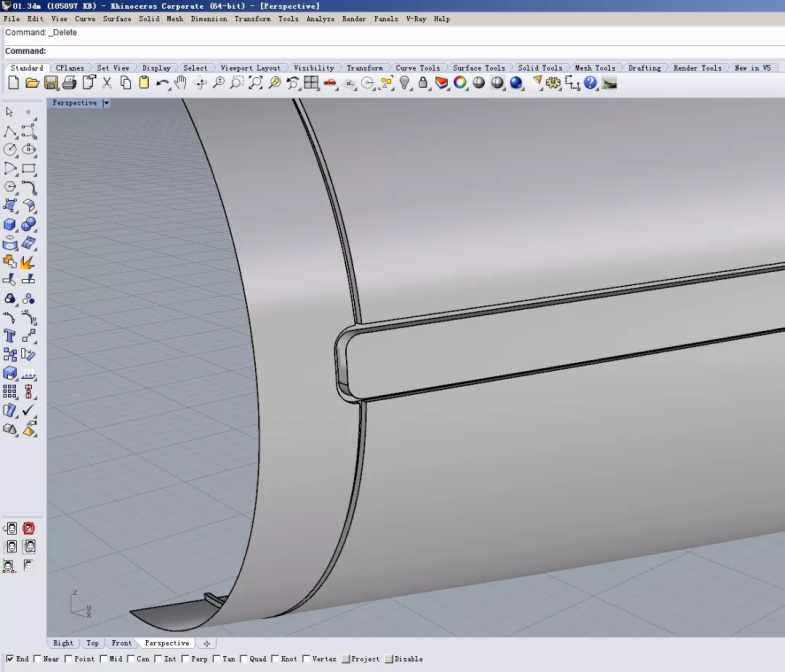The image size is (785, 672).
Task: Click the New file icon in Standard toolbar
Action: (x=13, y=83)
